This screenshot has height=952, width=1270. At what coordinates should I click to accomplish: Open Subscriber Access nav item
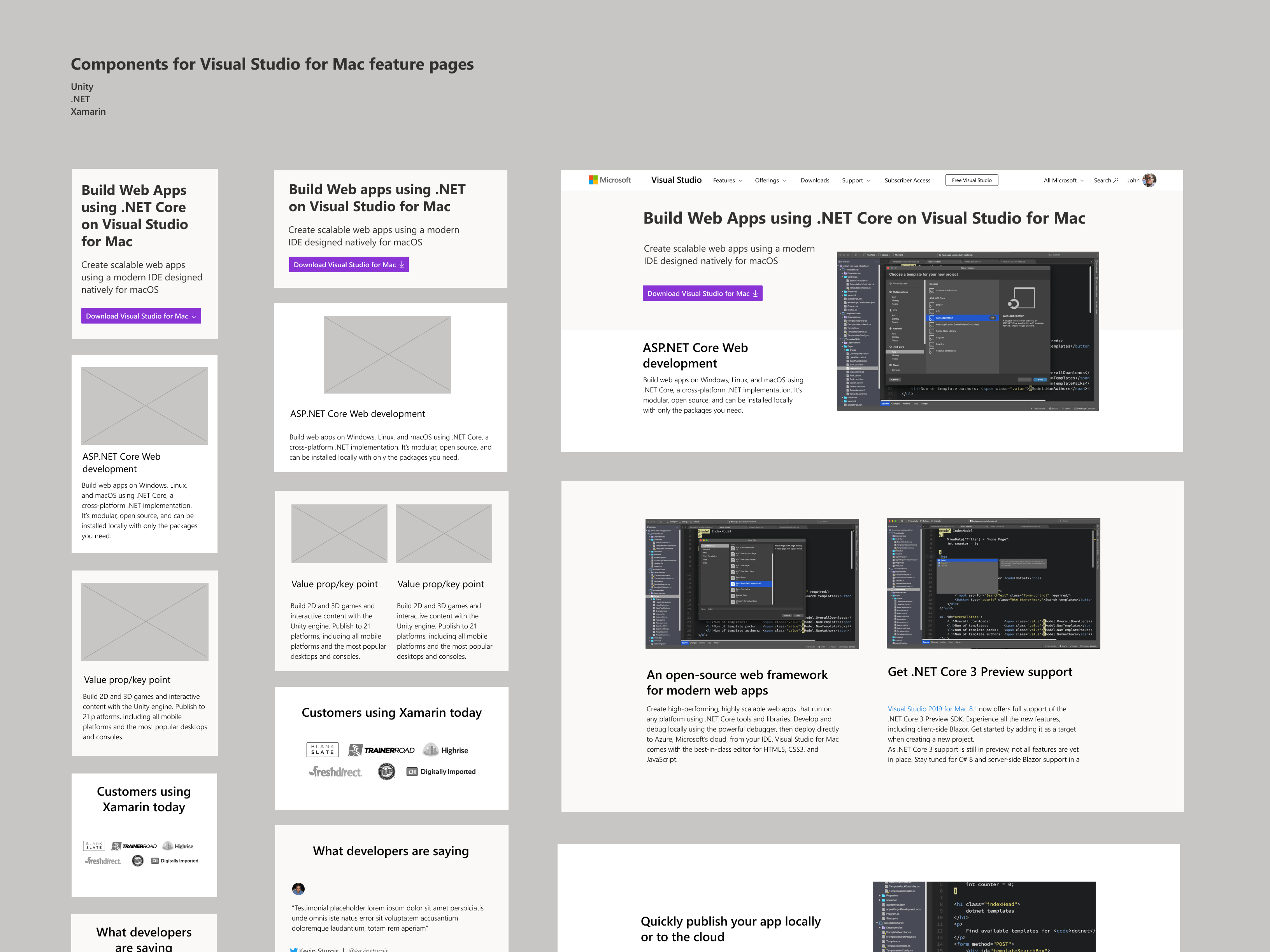[x=907, y=180]
